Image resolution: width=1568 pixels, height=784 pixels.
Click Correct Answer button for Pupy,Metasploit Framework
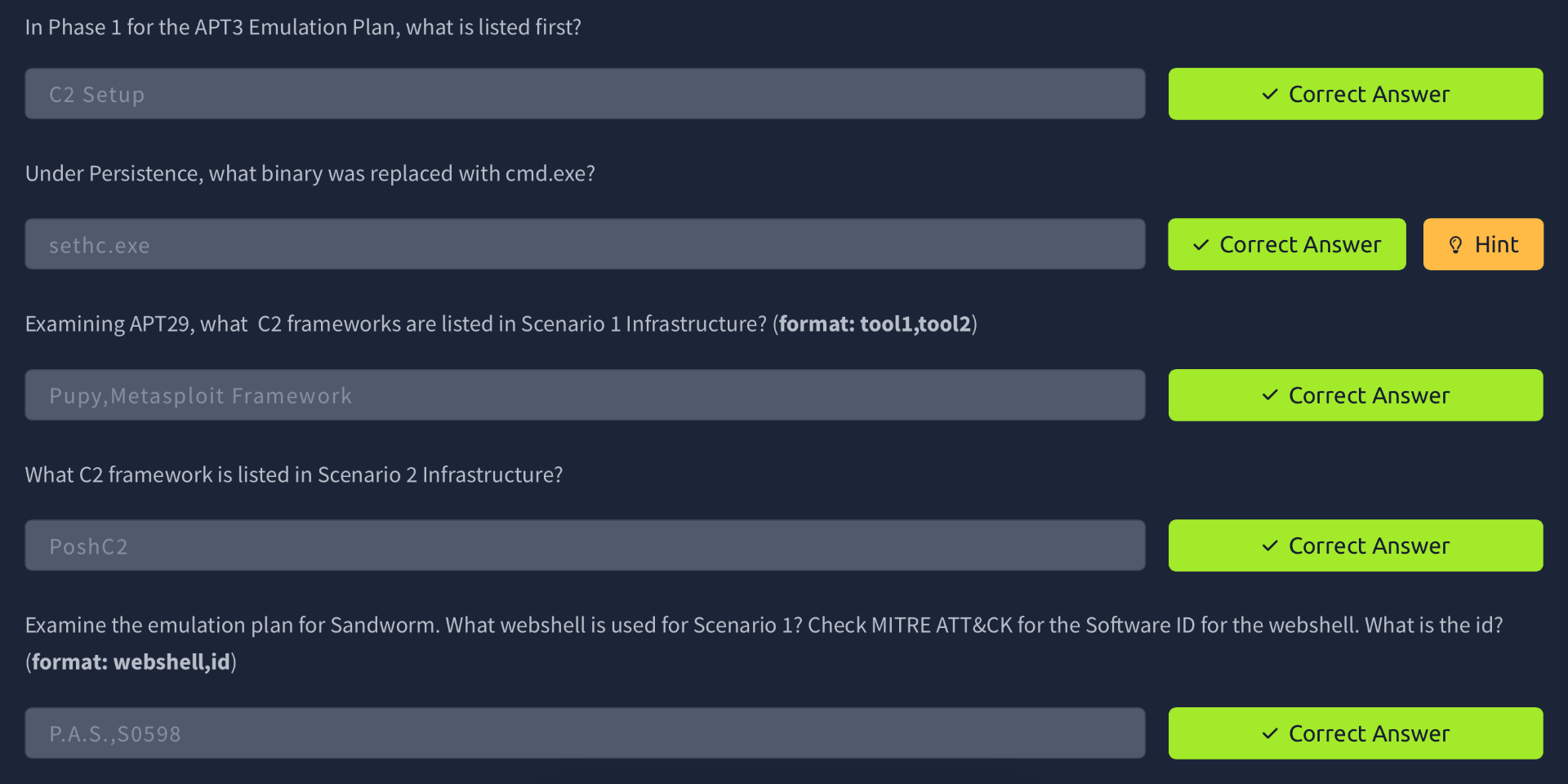coord(1356,395)
